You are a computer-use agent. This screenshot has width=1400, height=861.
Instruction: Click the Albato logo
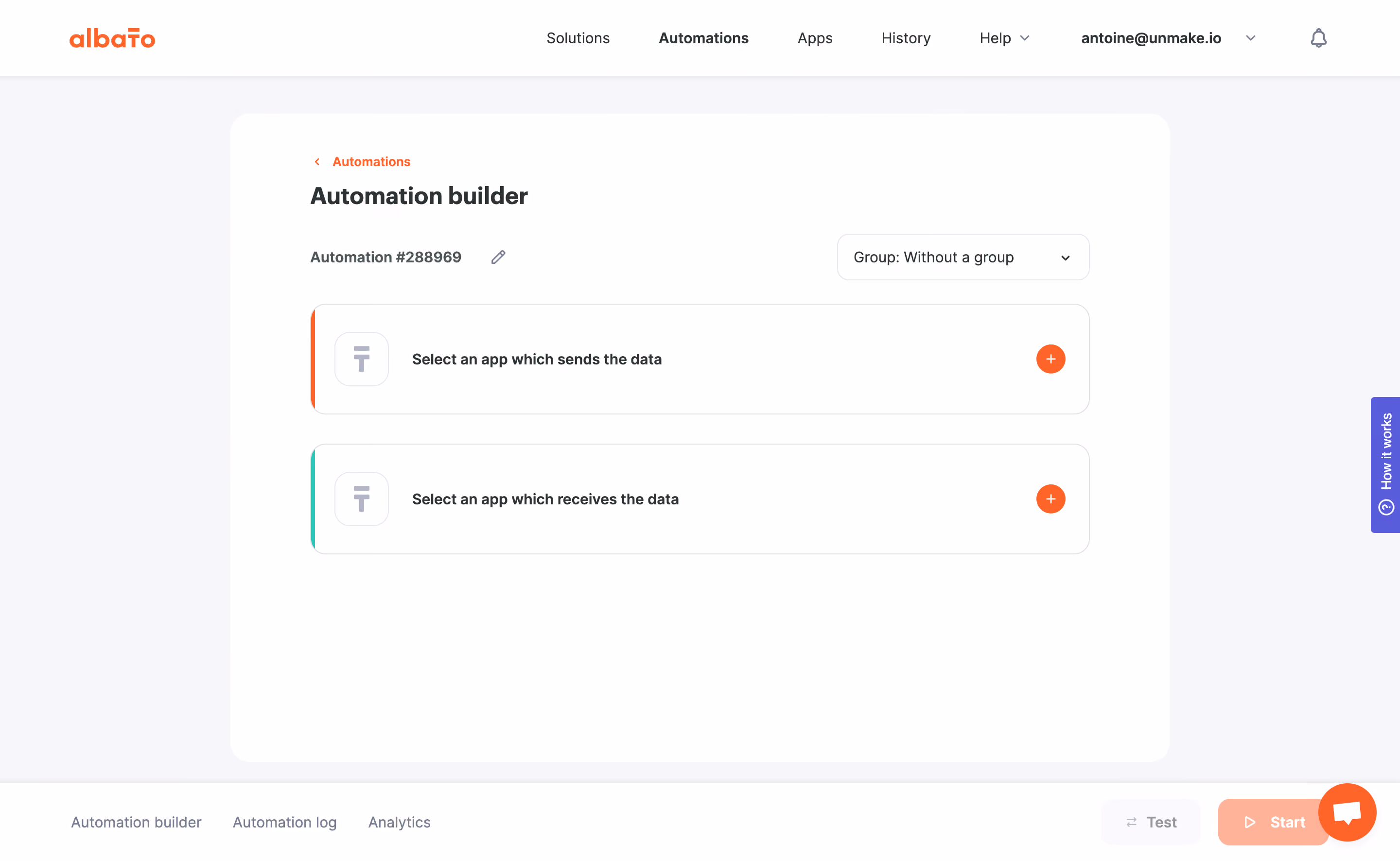pyautogui.click(x=112, y=38)
